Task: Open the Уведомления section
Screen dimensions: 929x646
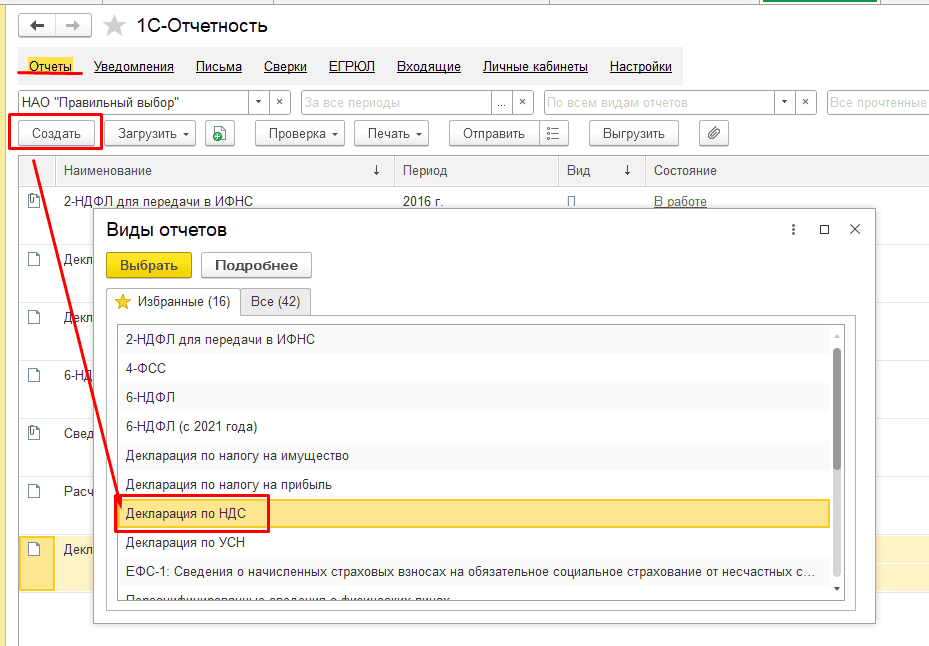Action: (x=134, y=67)
